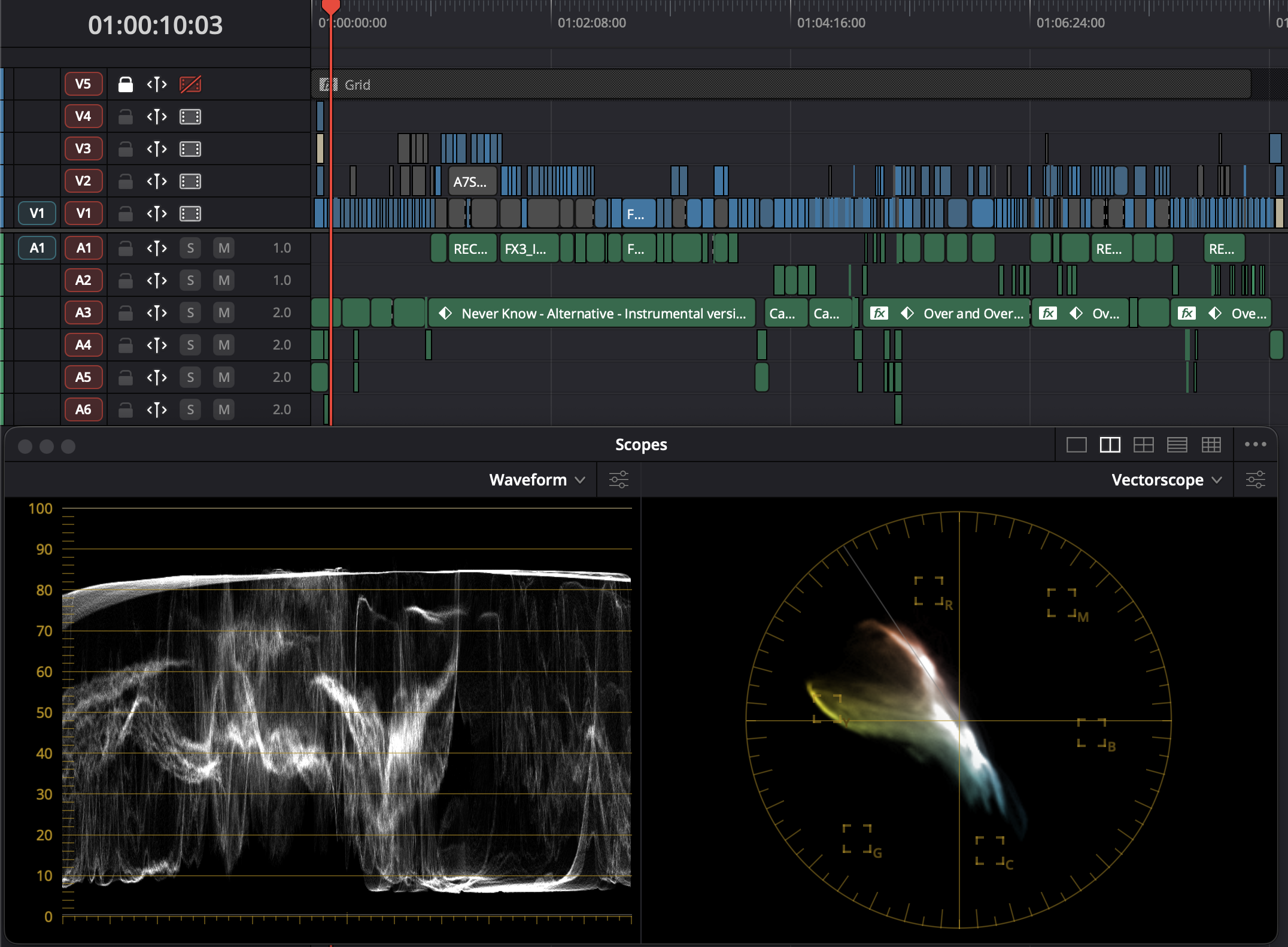This screenshot has width=1288, height=947.
Task: Lock the A3 audio track
Action: pyautogui.click(x=125, y=313)
